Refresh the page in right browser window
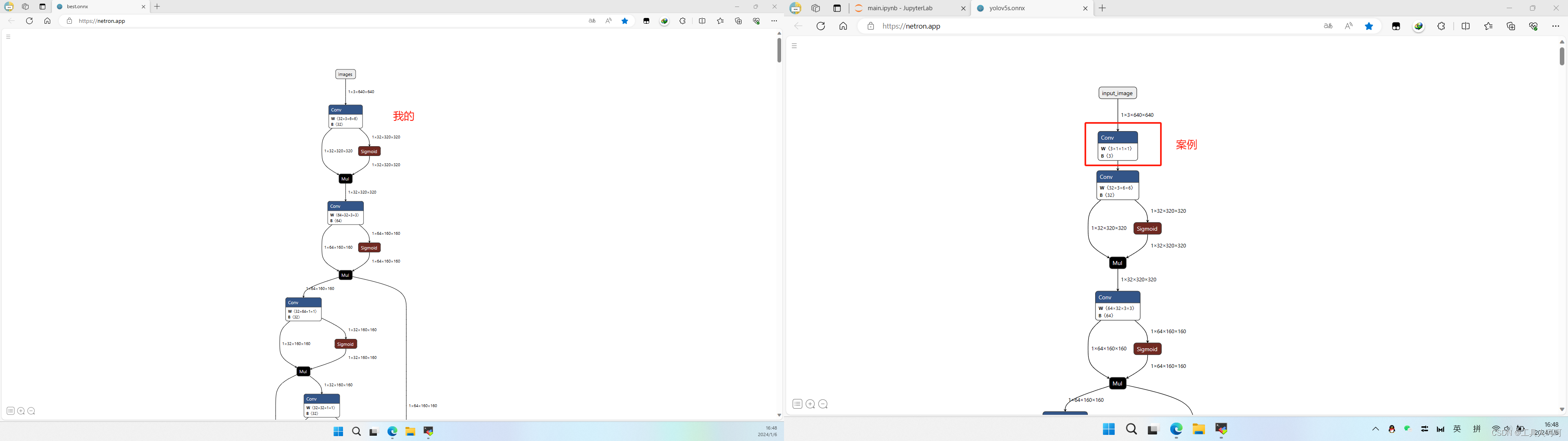1568x441 pixels. pos(820,26)
